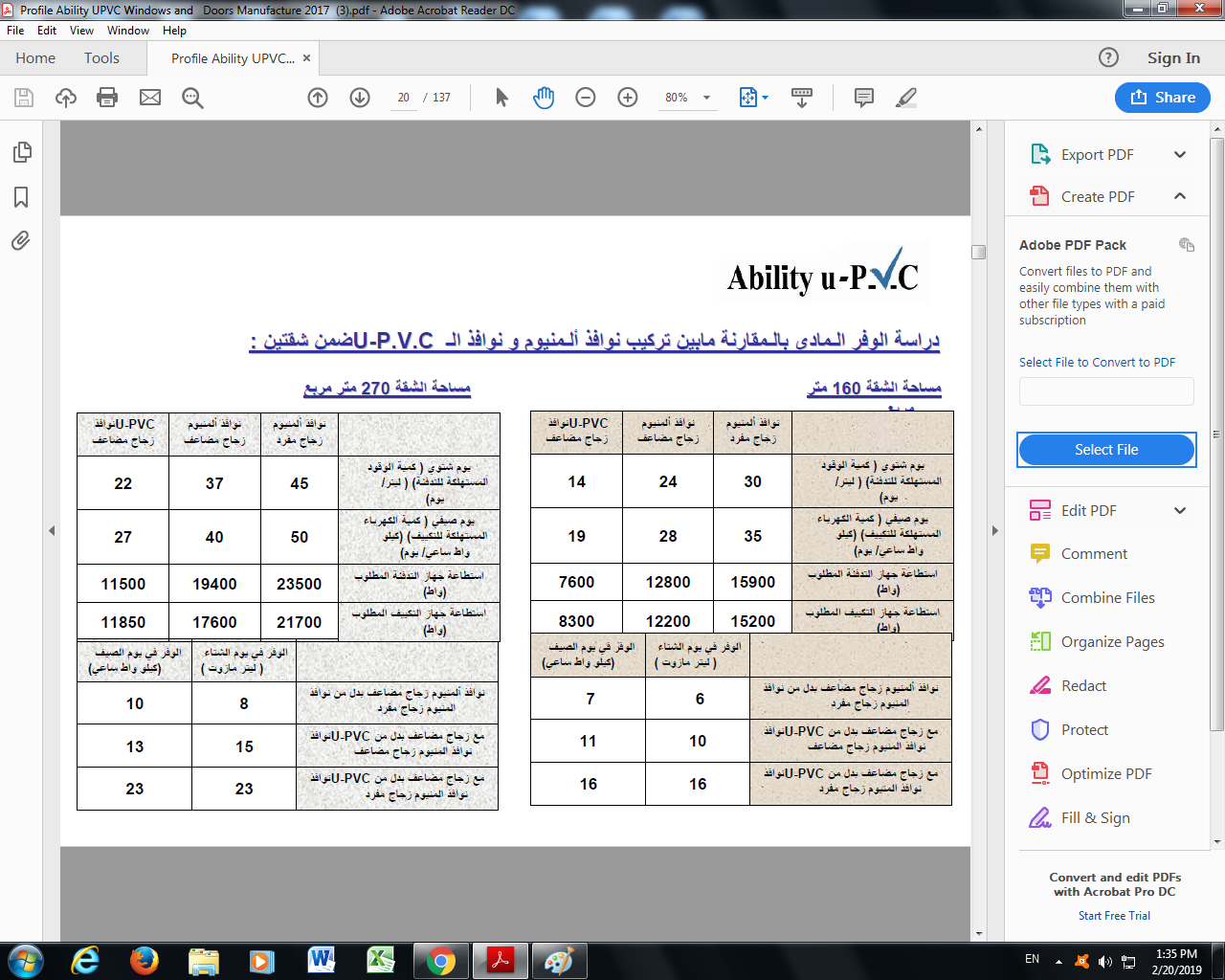The width and height of the screenshot is (1225, 980).
Task: Open Excel from the taskbar
Action: coord(381,960)
